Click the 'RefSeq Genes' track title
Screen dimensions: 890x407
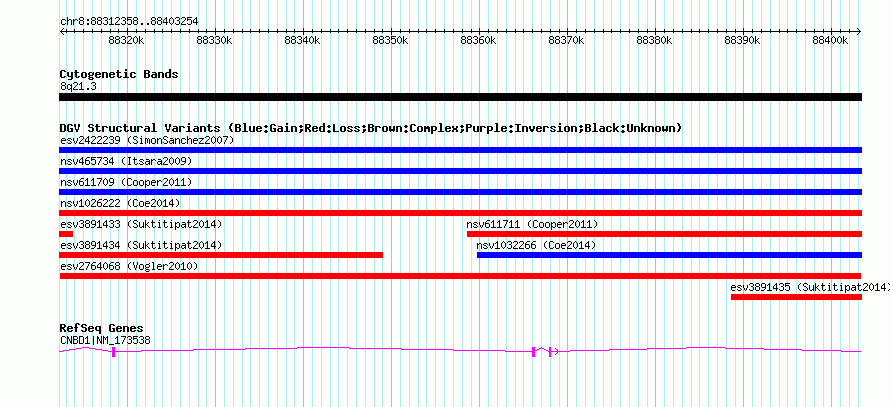point(101,328)
